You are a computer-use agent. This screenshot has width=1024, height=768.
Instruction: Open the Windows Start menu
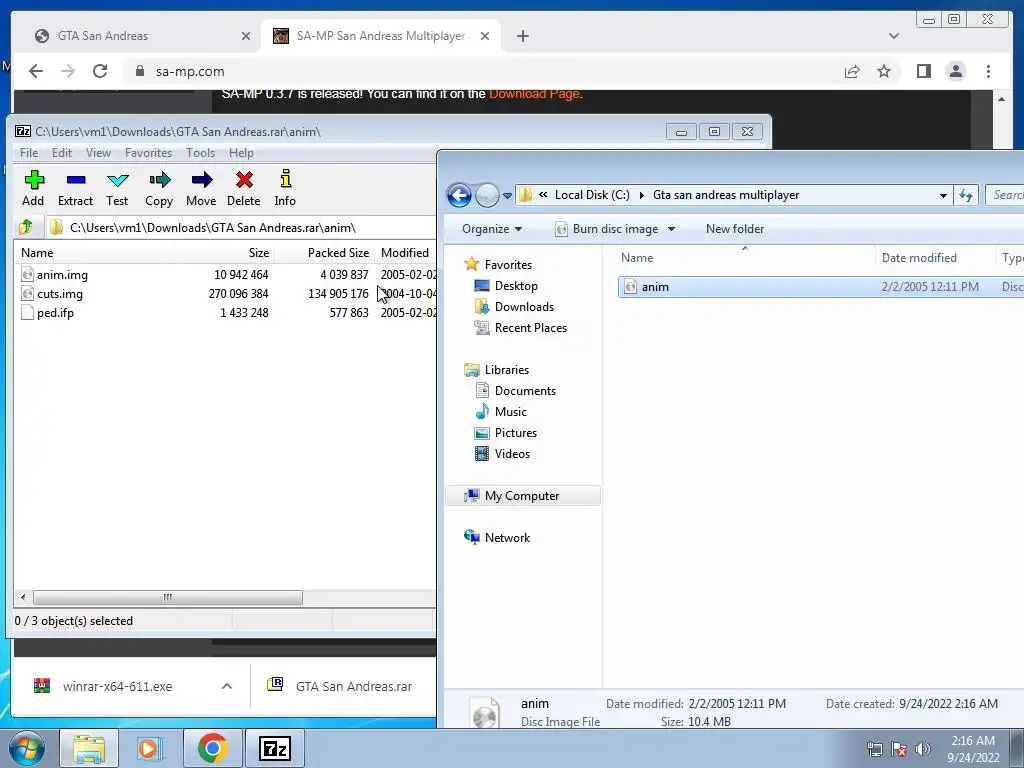(27, 748)
